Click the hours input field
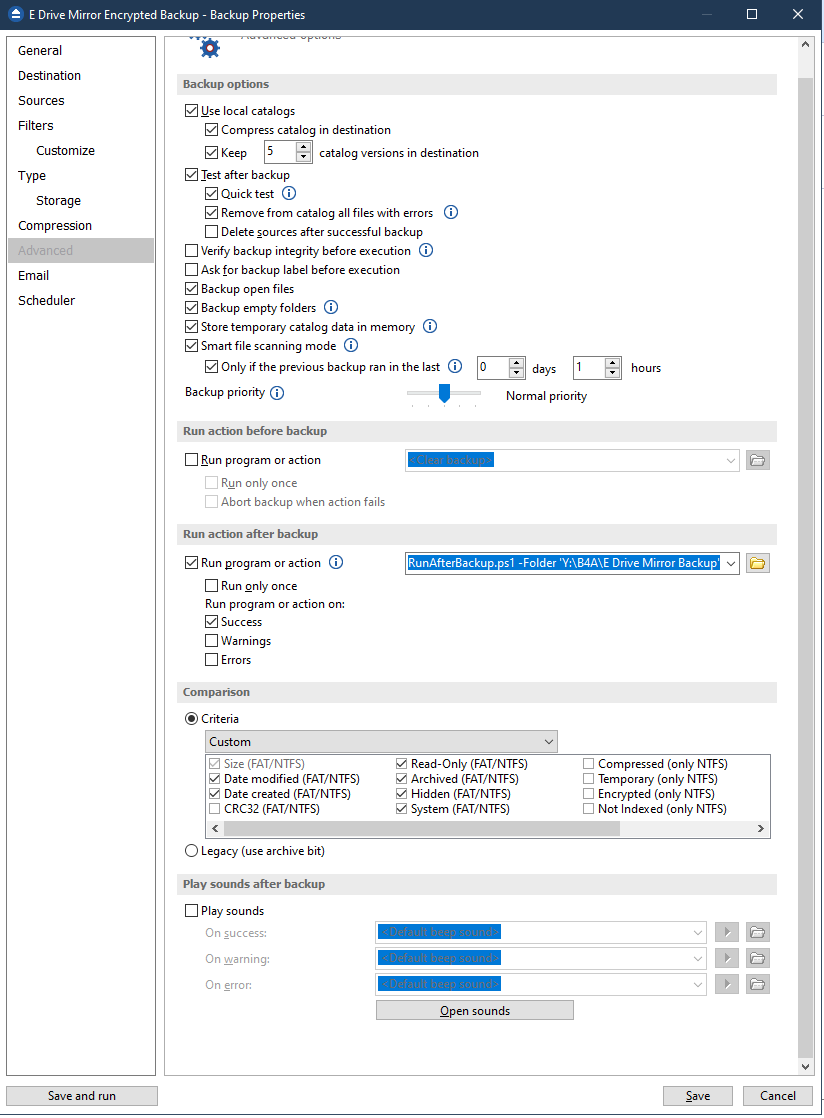The height and width of the screenshot is (1118, 824). [x=589, y=368]
